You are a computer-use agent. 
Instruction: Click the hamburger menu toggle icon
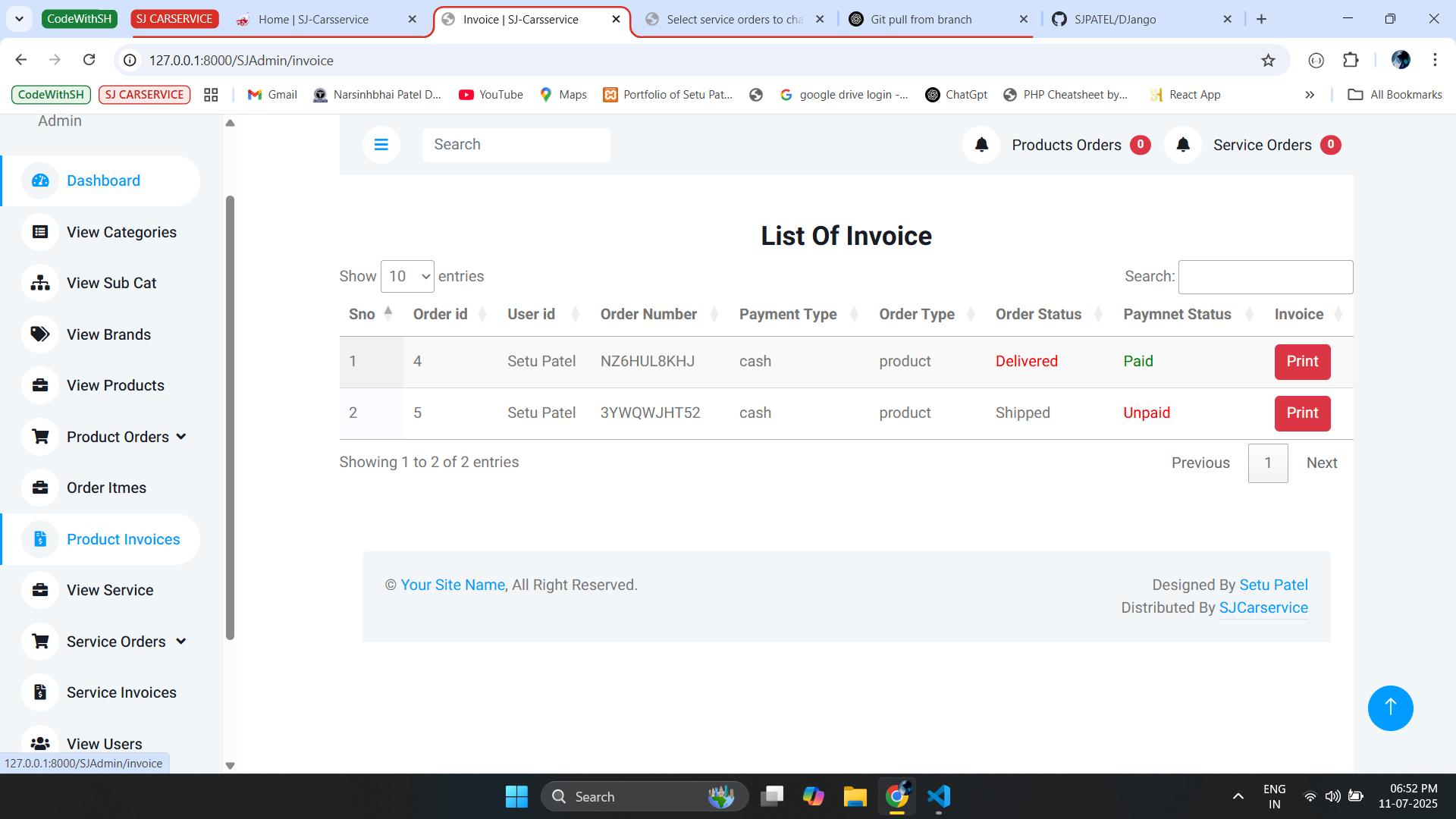pyautogui.click(x=381, y=144)
